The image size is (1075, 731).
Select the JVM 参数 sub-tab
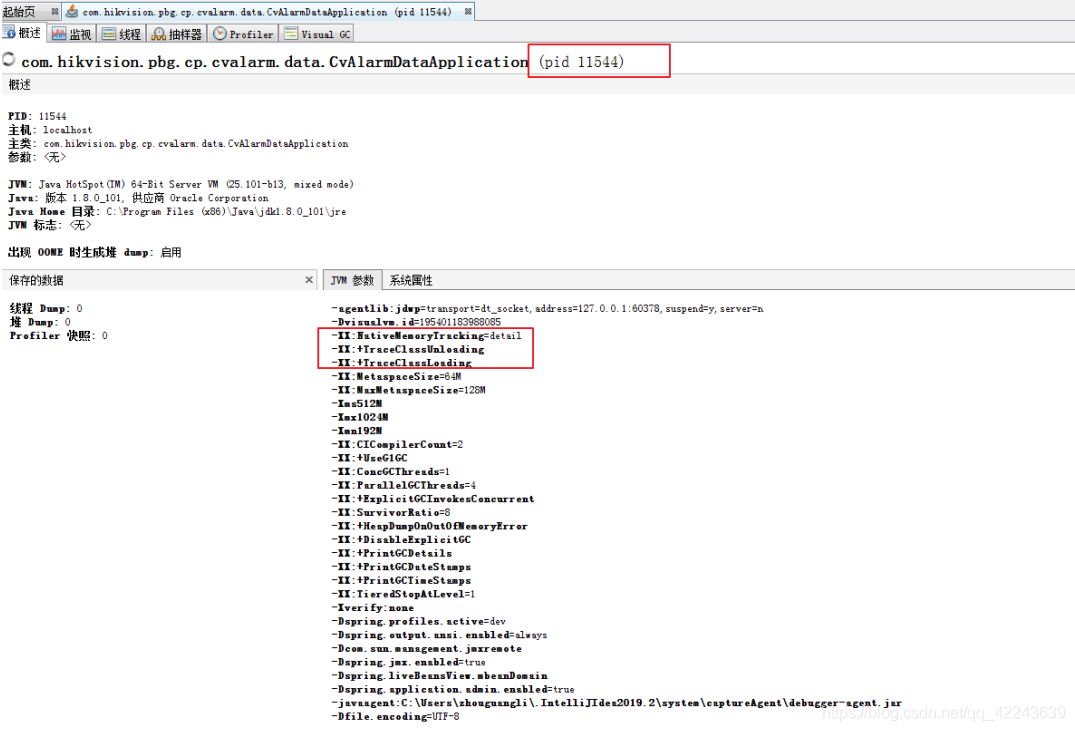tap(352, 280)
